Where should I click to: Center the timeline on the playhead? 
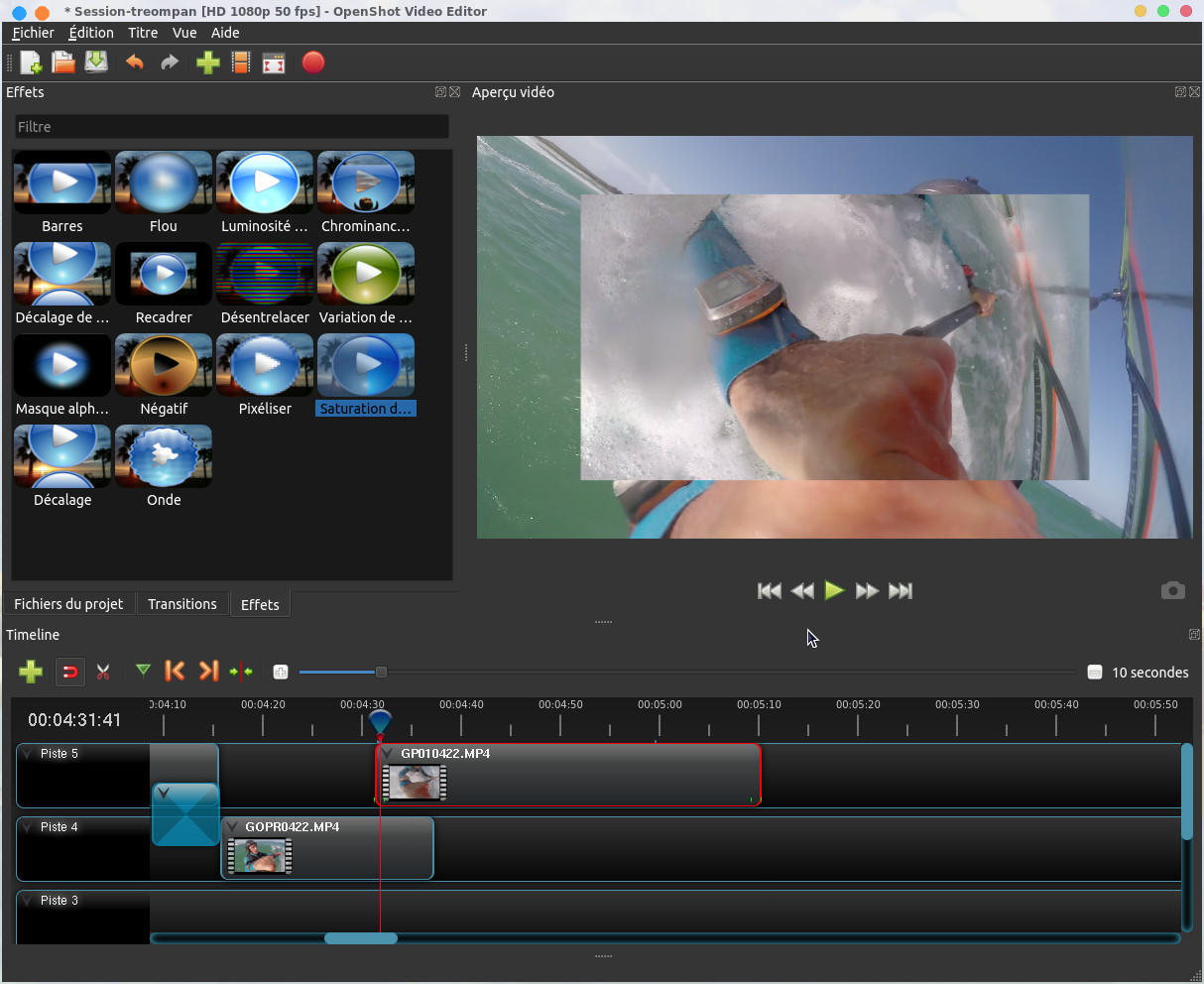click(x=241, y=672)
